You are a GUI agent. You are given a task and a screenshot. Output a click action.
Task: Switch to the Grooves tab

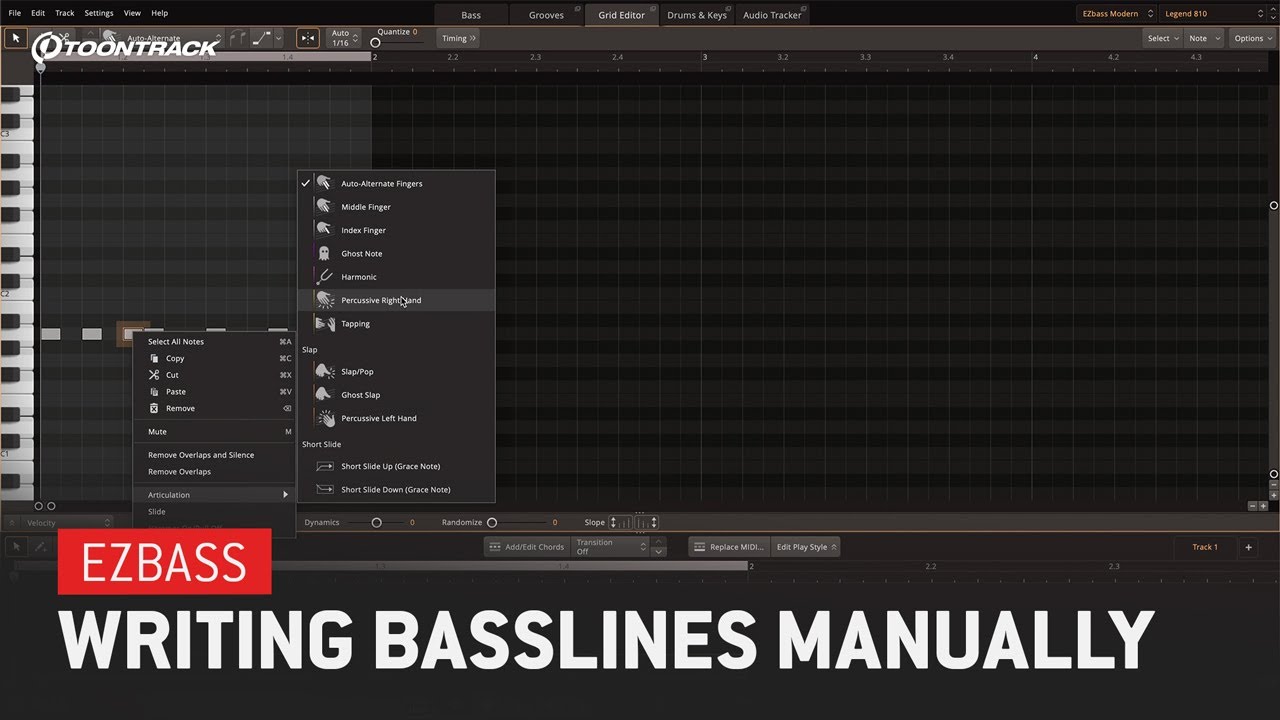pyautogui.click(x=546, y=15)
